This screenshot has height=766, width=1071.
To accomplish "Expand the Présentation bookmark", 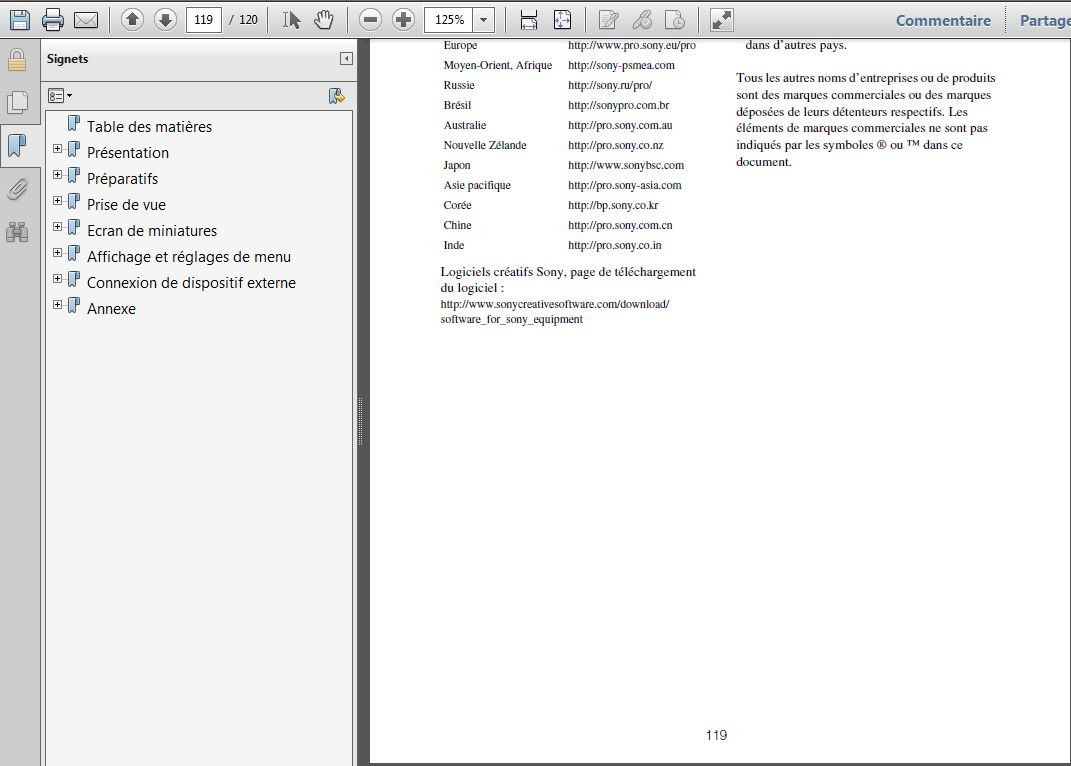I will point(57,148).
